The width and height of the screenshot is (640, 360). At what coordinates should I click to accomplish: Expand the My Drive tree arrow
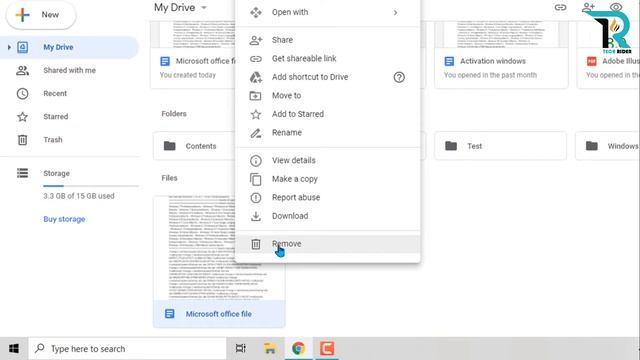(9, 47)
